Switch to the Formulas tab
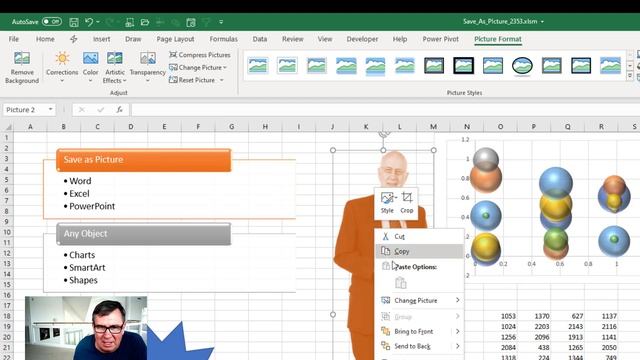 coord(223,39)
